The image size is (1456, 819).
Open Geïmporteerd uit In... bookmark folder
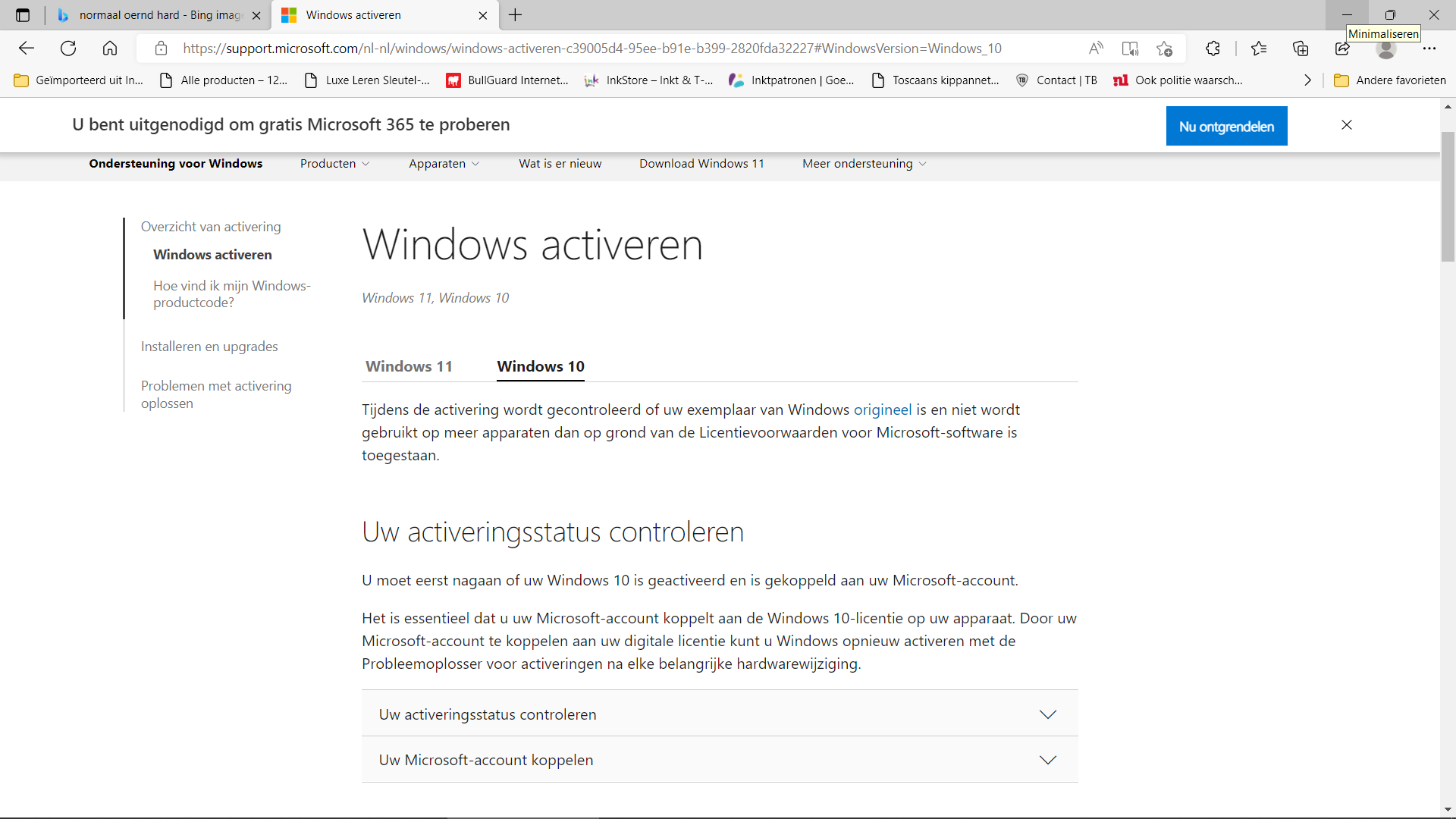pos(79,80)
